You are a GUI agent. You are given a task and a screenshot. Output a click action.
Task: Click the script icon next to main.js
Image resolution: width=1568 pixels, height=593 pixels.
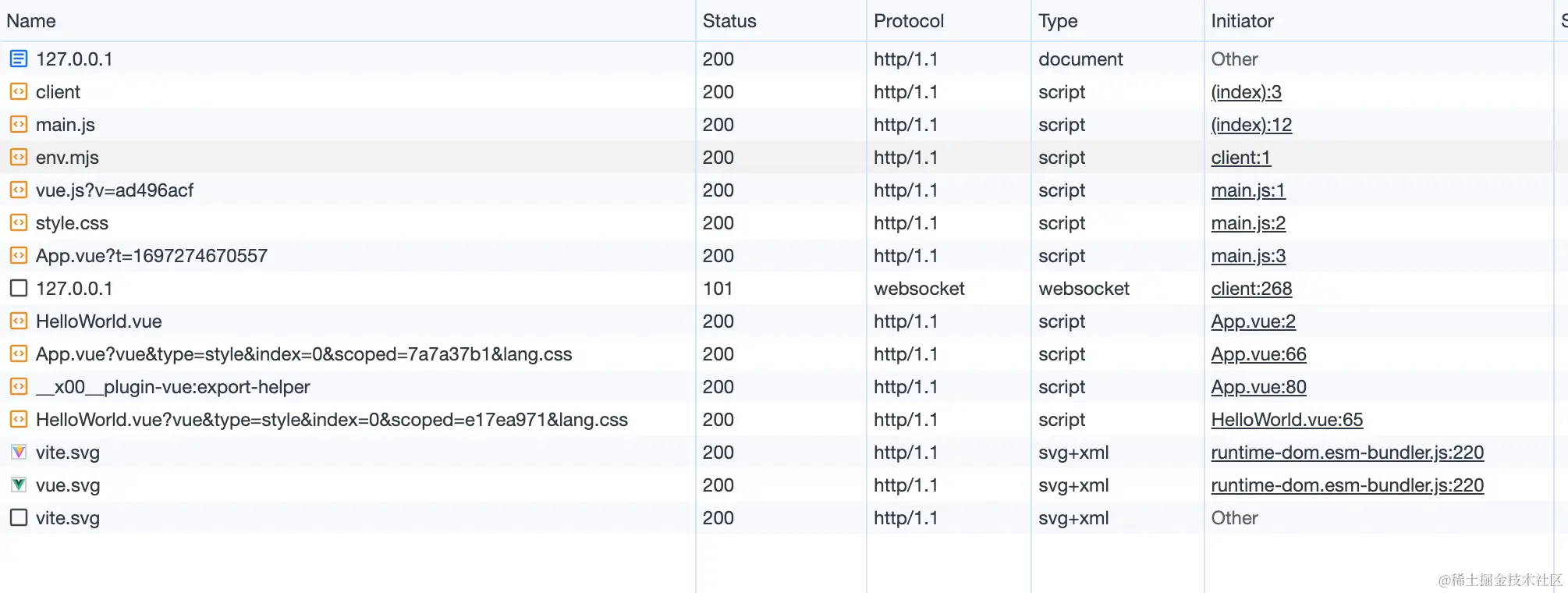[19, 124]
